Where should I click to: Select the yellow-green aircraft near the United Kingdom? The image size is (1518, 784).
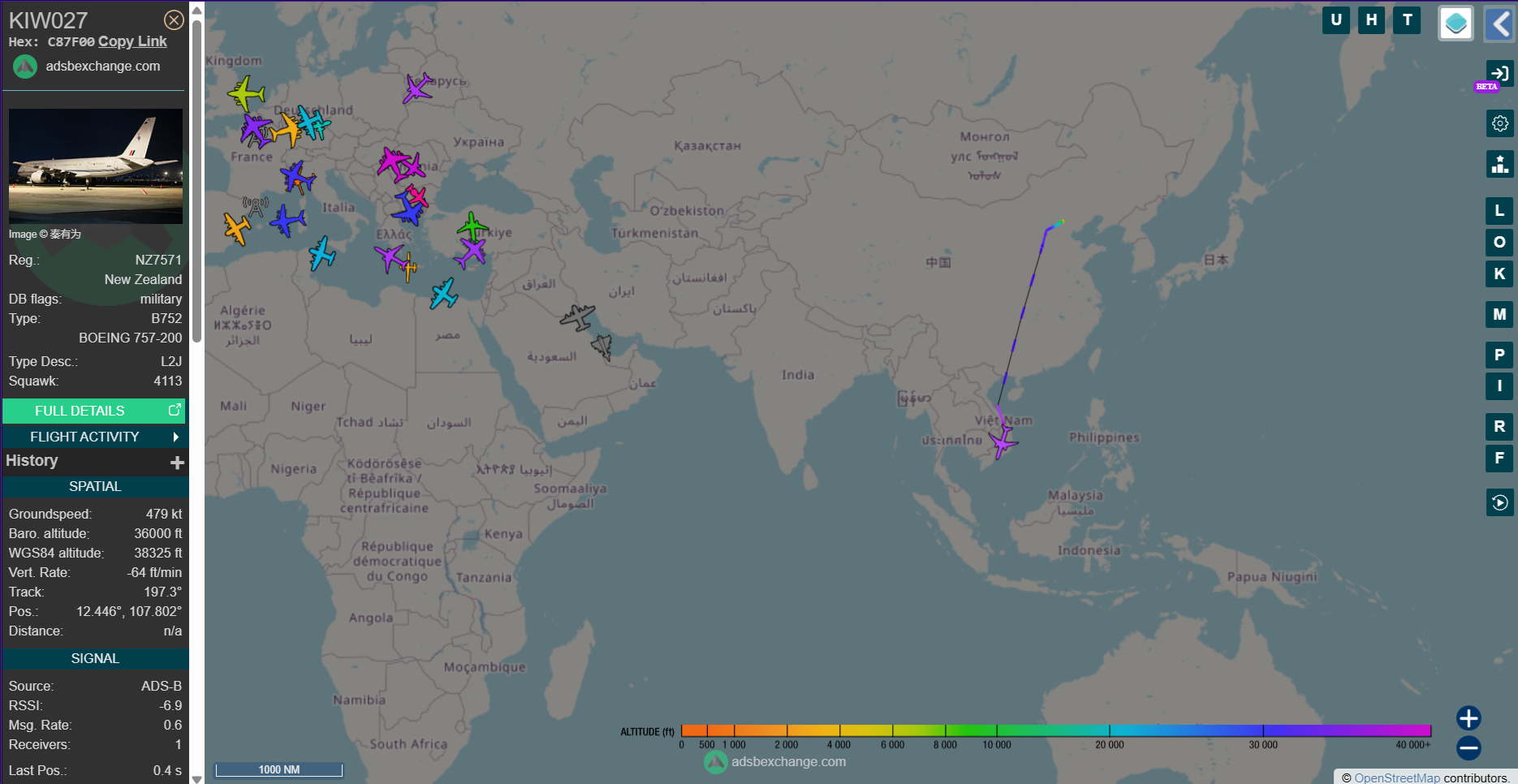pyautogui.click(x=246, y=93)
